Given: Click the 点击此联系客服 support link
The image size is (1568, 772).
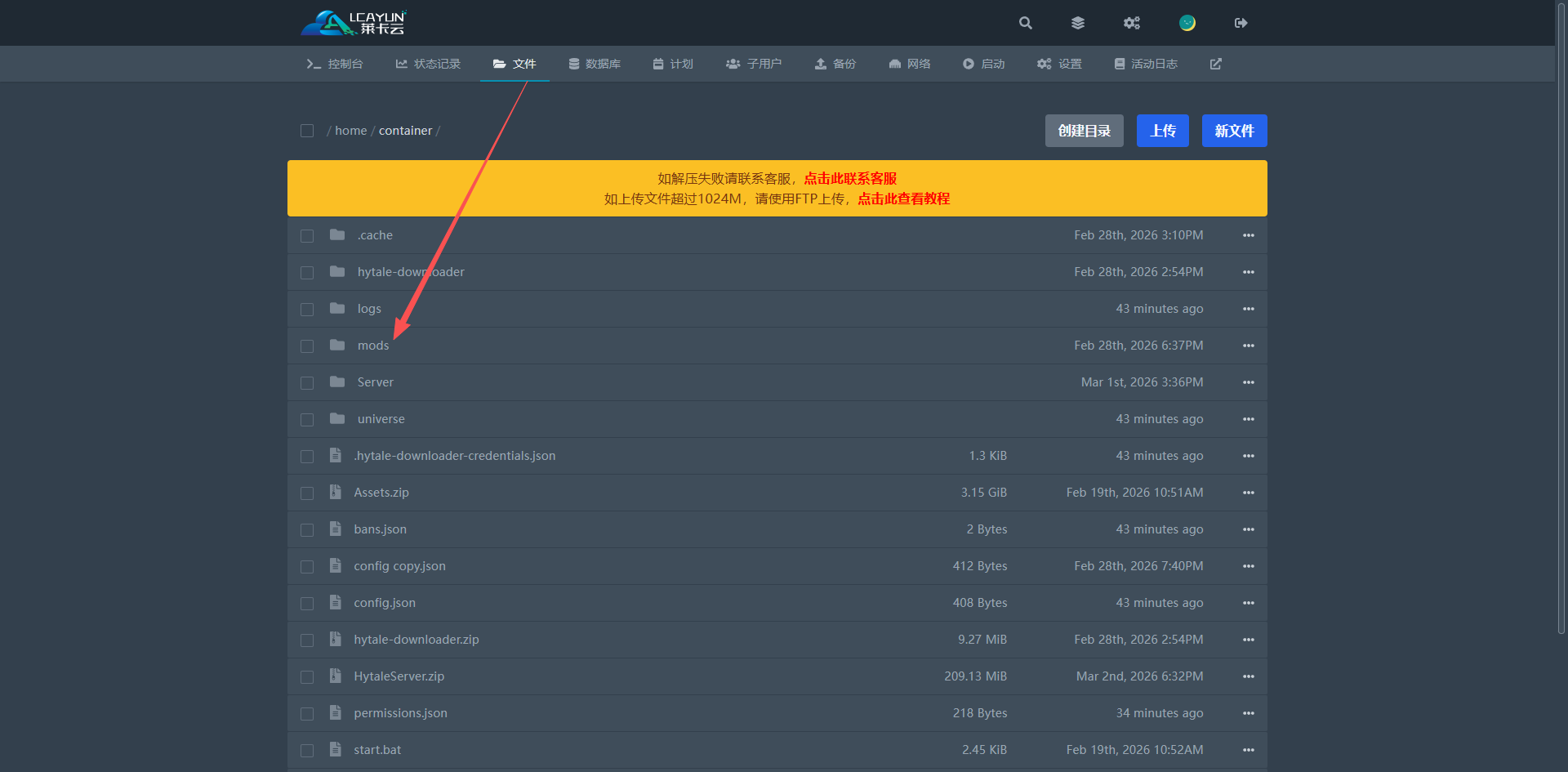Looking at the screenshot, I should 850,178.
